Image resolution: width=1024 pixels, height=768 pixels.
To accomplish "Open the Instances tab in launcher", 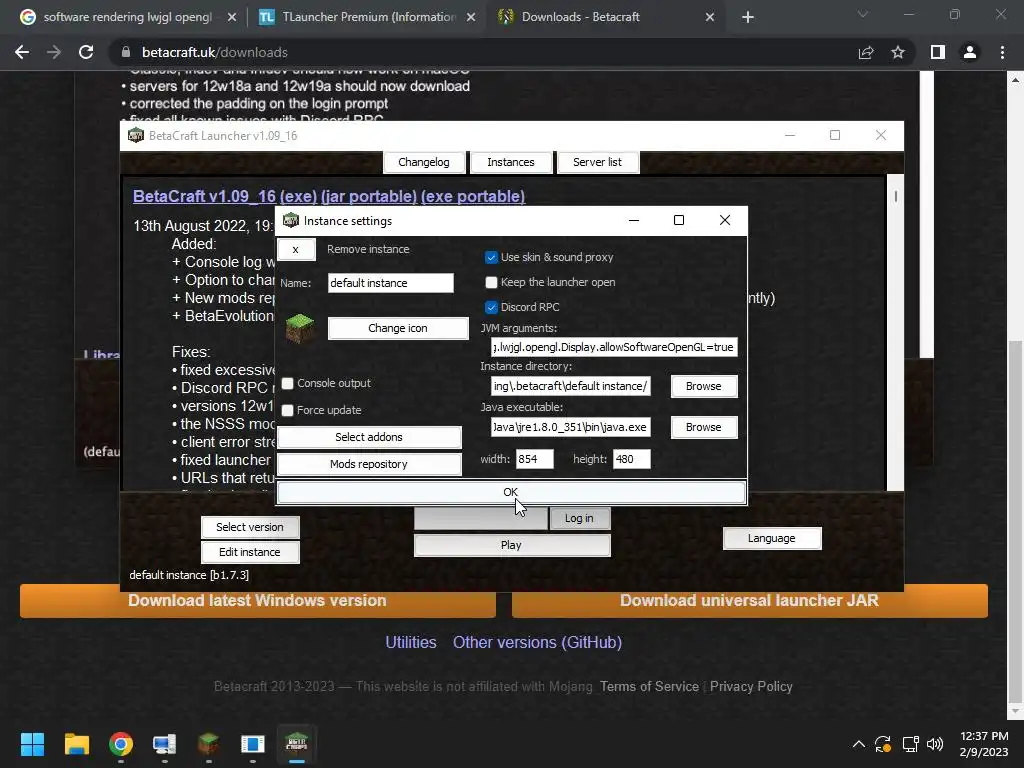I will tap(511, 162).
